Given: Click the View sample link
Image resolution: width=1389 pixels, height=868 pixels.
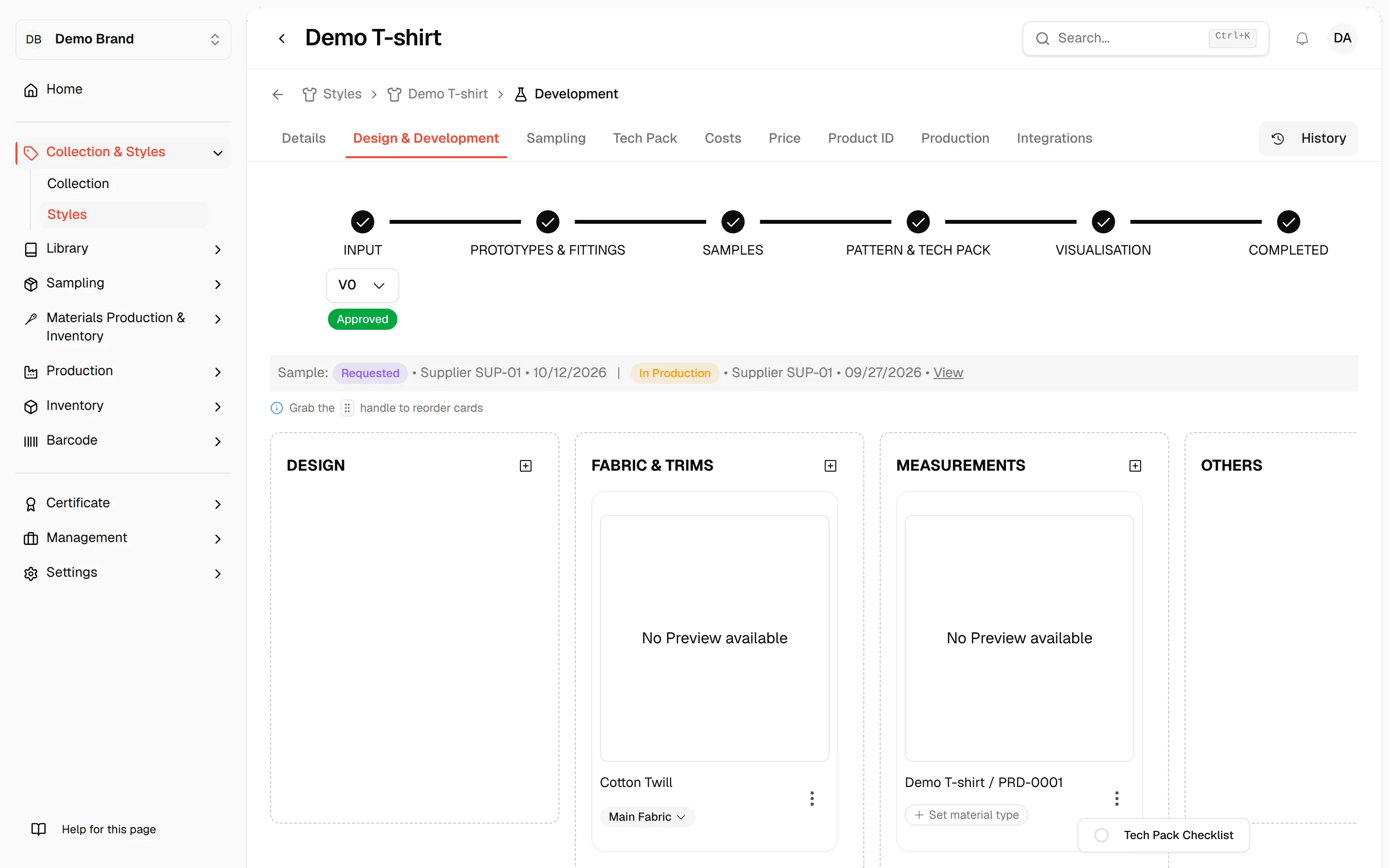Looking at the screenshot, I should 948,373.
